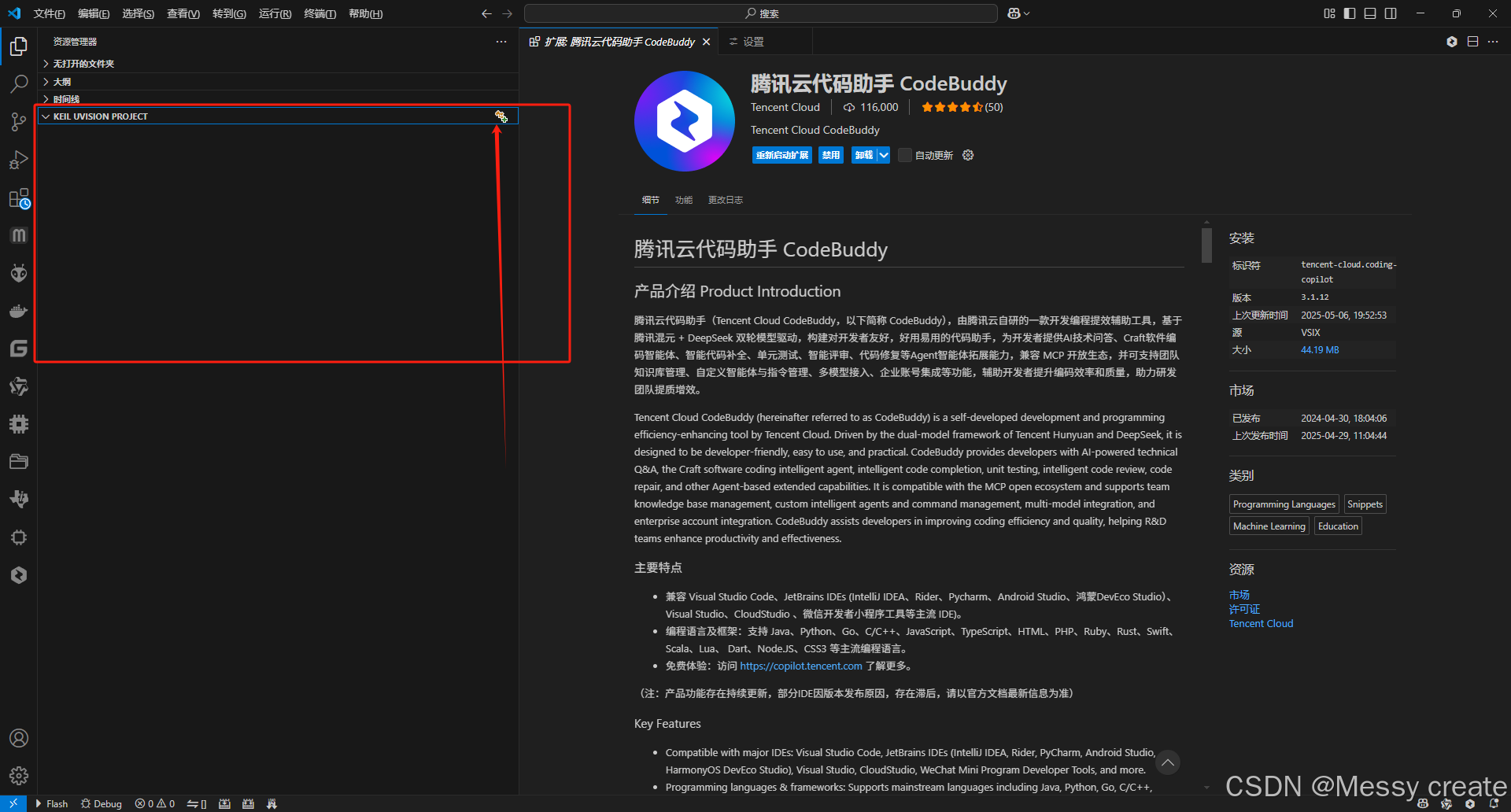Open the Copilot dropdown chevron in title bar
This screenshot has height=812, width=1511.
[x=1027, y=13]
